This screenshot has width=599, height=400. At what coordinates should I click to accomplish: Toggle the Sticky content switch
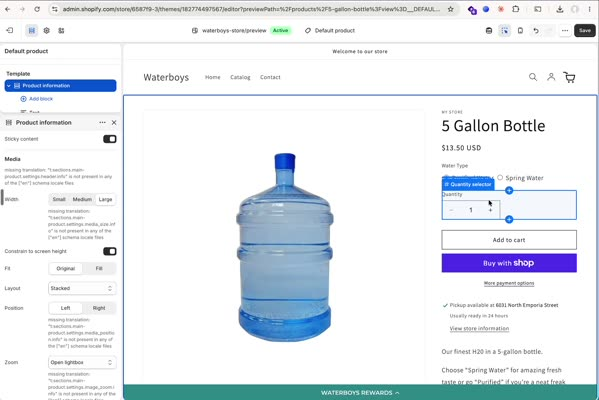(x=110, y=139)
